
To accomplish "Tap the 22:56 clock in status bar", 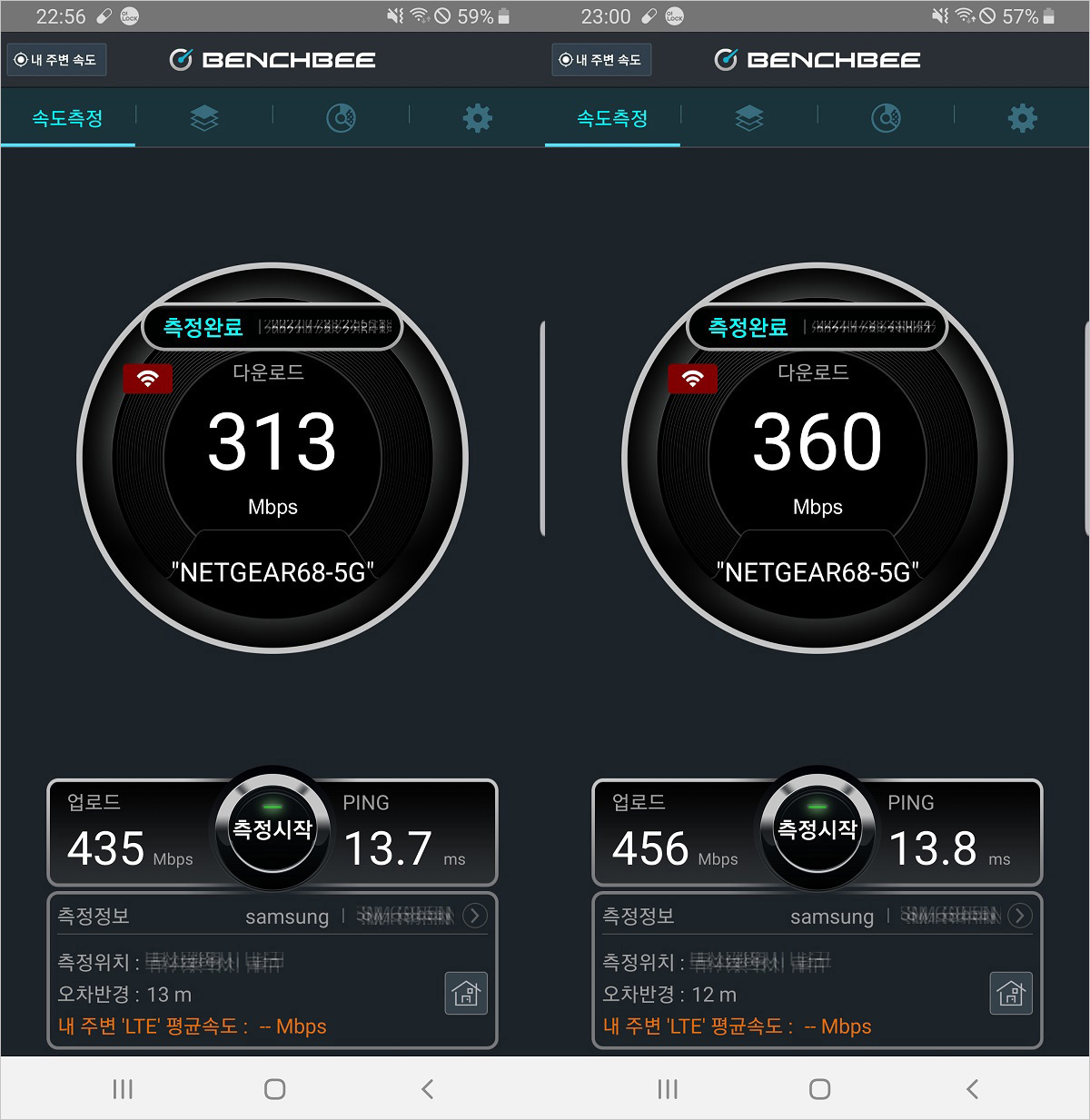I will click(60, 16).
